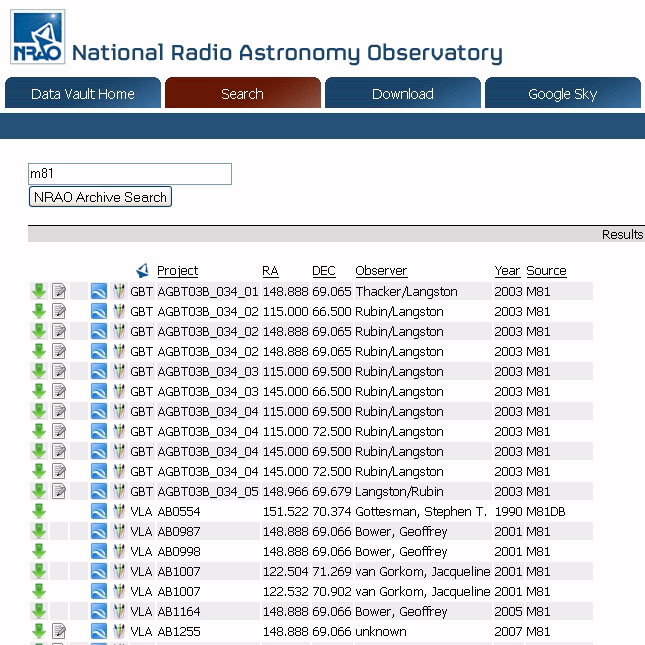Sort results by DEC column
The height and width of the screenshot is (645, 645).
(x=324, y=271)
